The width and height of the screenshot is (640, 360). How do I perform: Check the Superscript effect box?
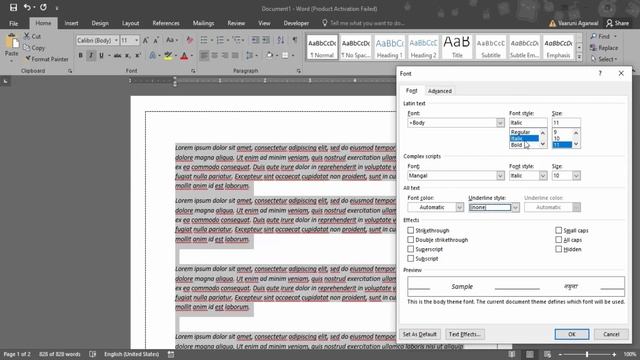[410, 249]
